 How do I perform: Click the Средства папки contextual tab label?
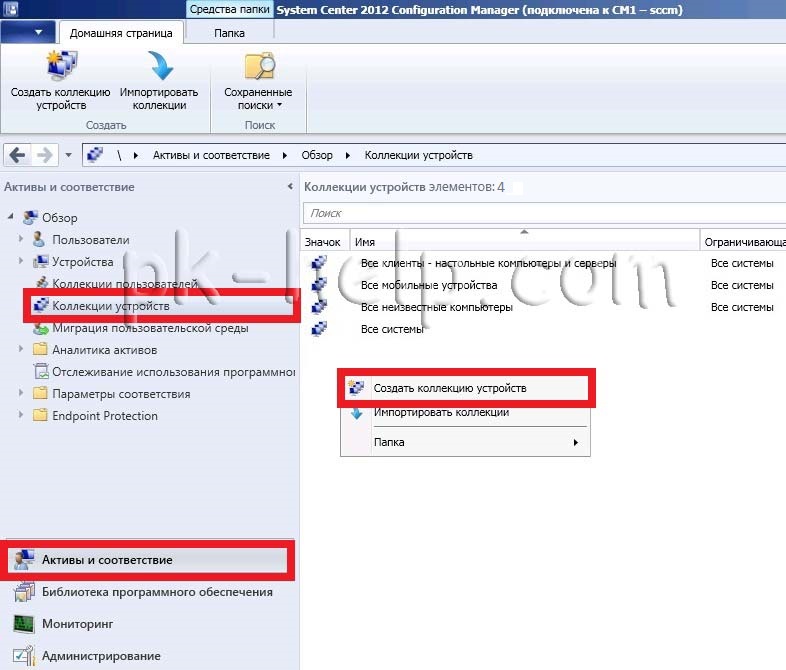coord(229,9)
